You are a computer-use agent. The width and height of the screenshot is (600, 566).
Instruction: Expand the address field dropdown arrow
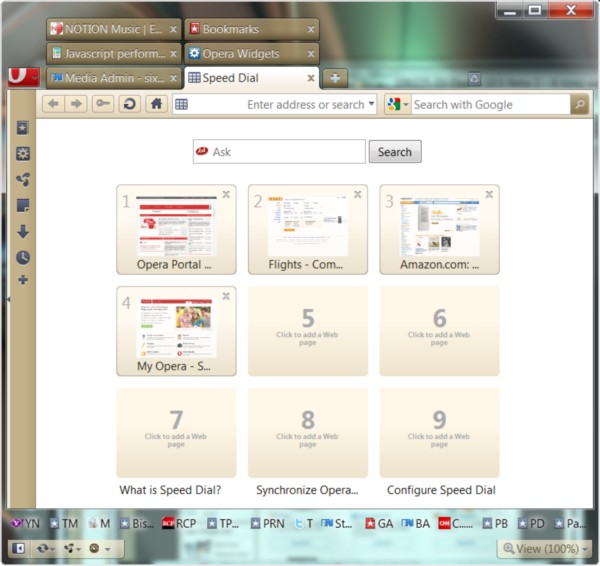[x=371, y=104]
